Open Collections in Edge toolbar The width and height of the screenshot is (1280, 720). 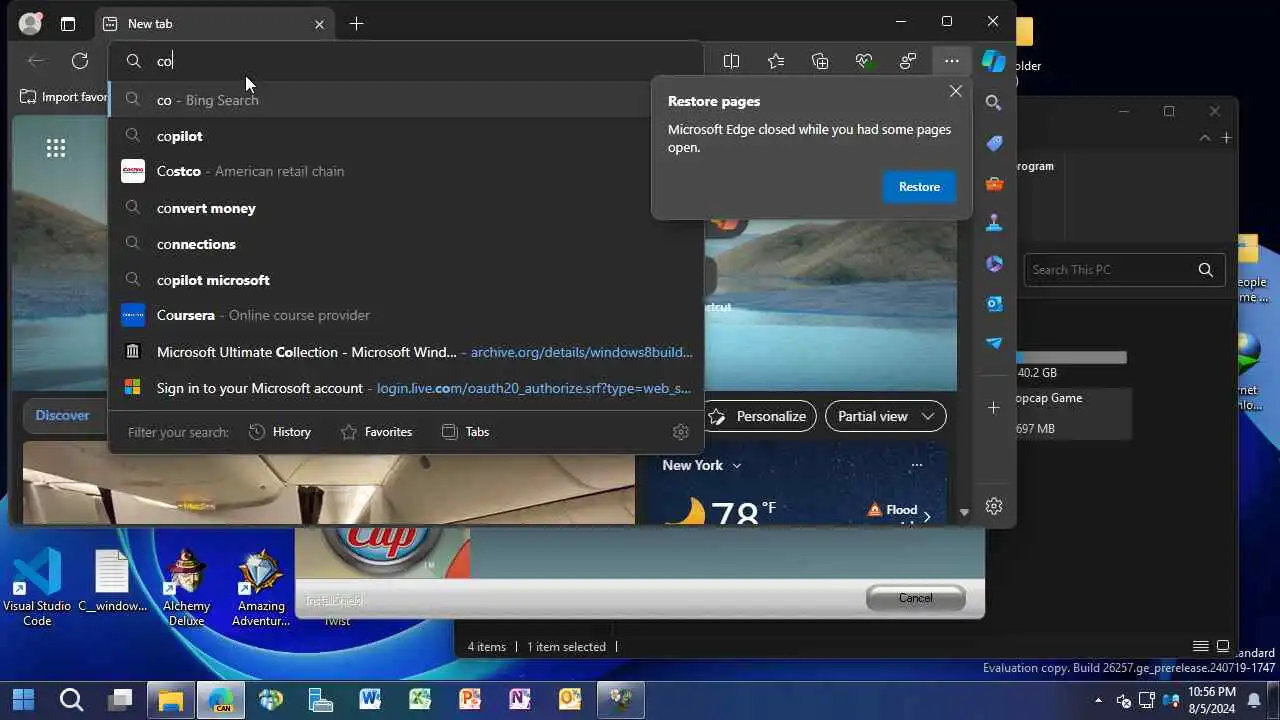pos(820,61)
